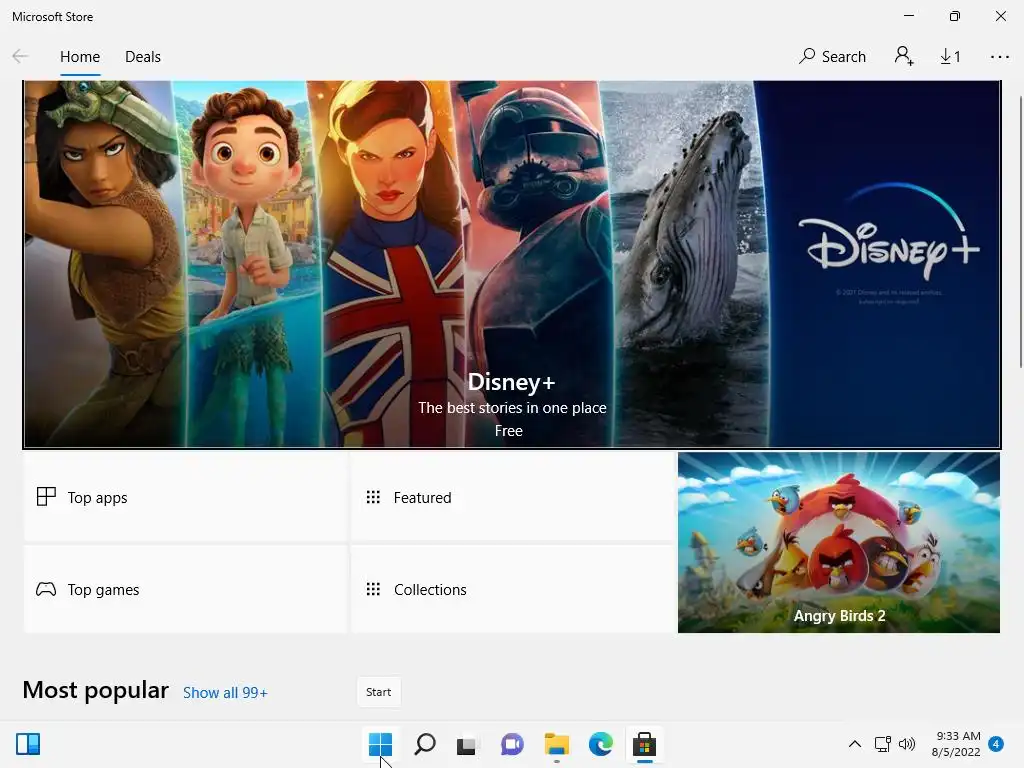Open network status tray icon

[882, 744]
